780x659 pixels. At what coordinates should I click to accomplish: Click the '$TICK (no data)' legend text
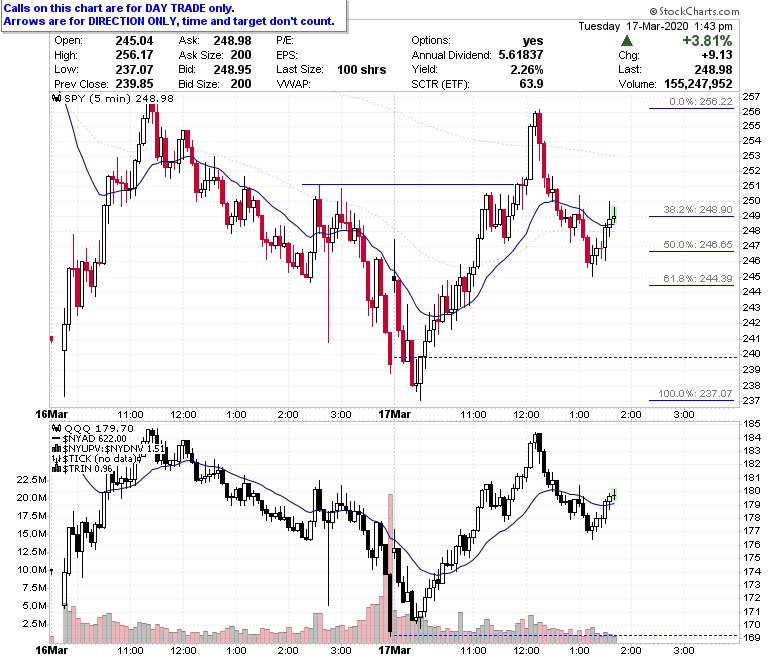click(x=99, y=459)
